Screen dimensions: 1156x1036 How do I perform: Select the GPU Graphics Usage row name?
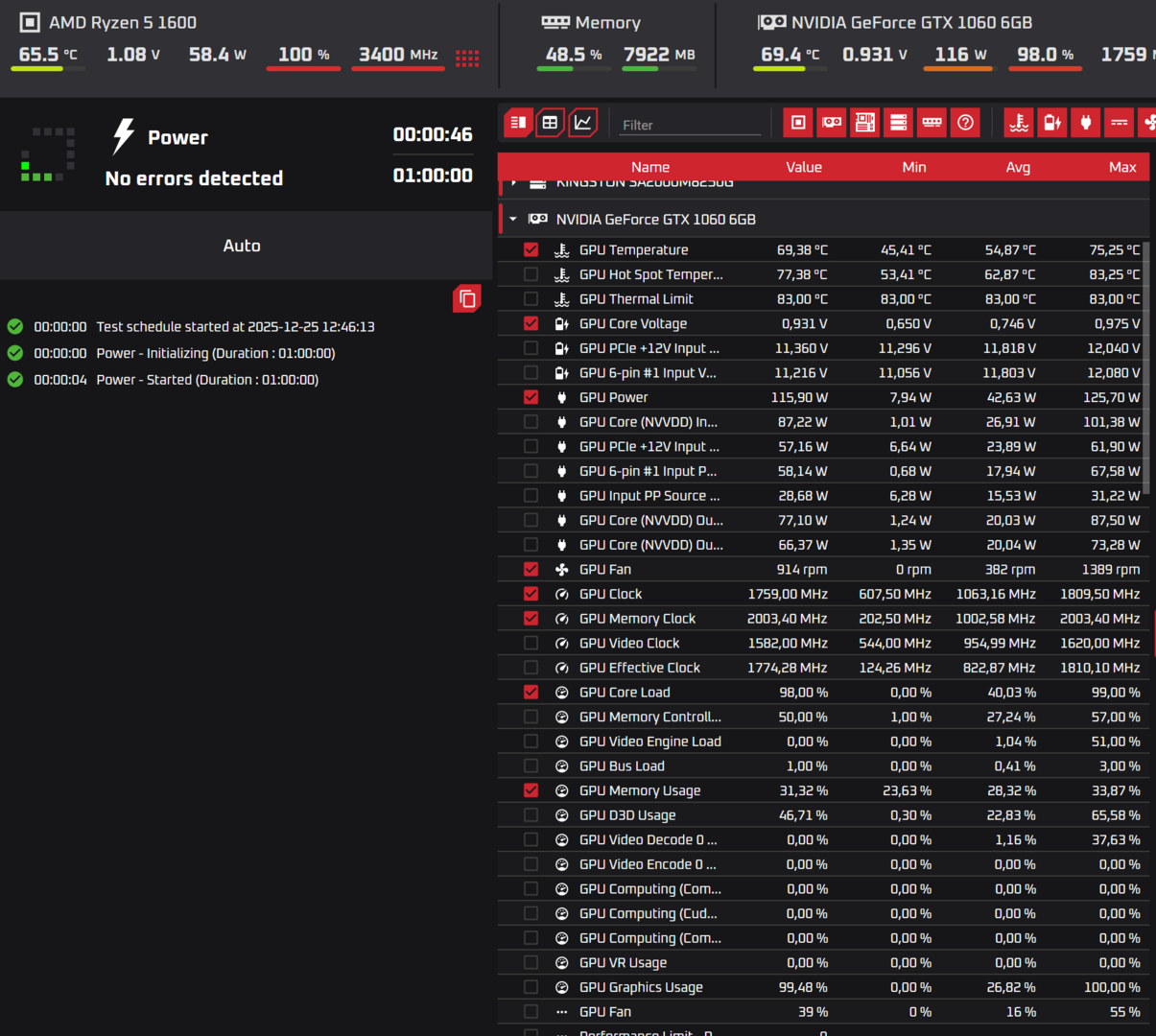pos(641,987)
